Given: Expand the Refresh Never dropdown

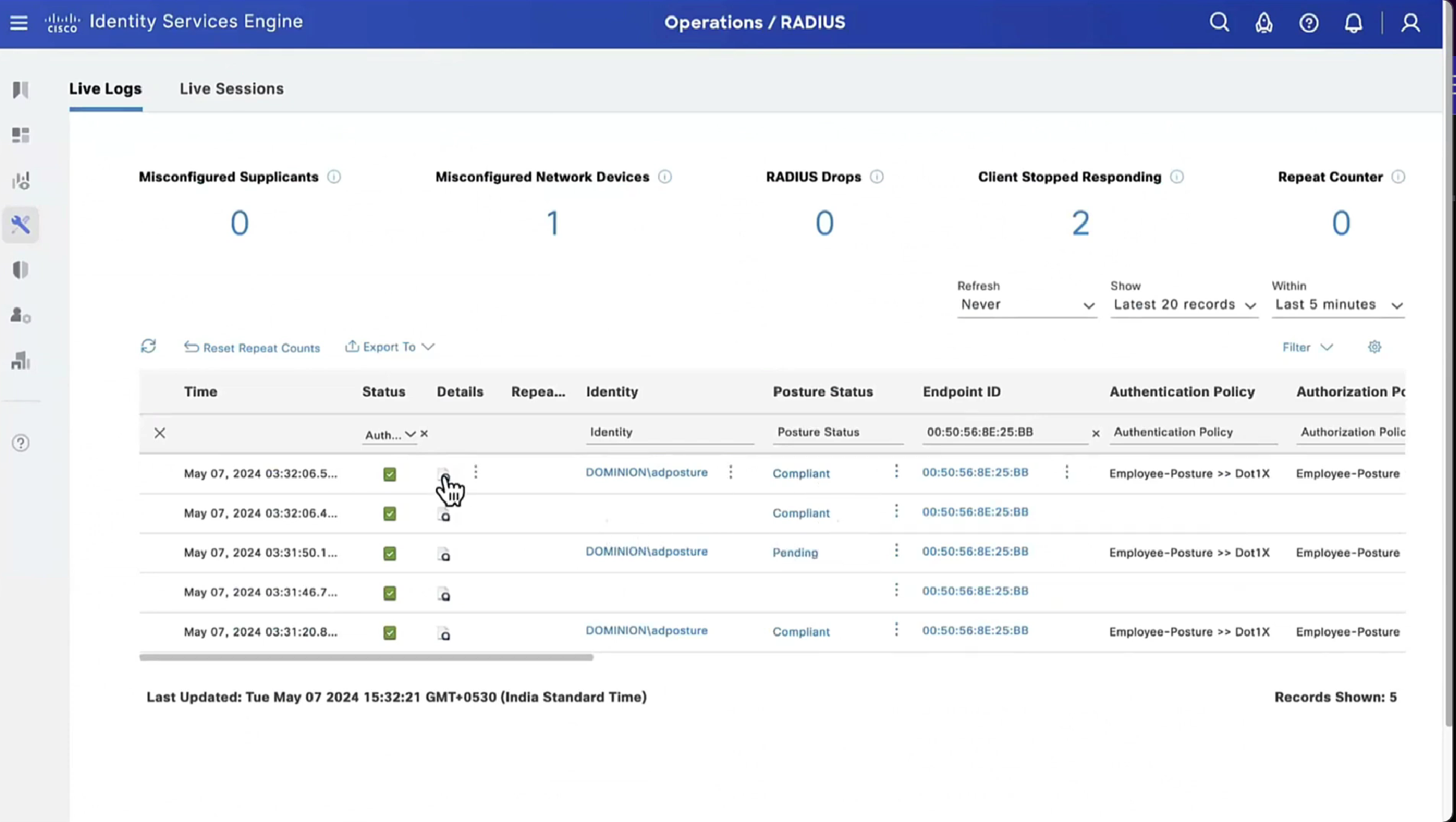Looking at the screenshot, I should [x=1026, y=305].
